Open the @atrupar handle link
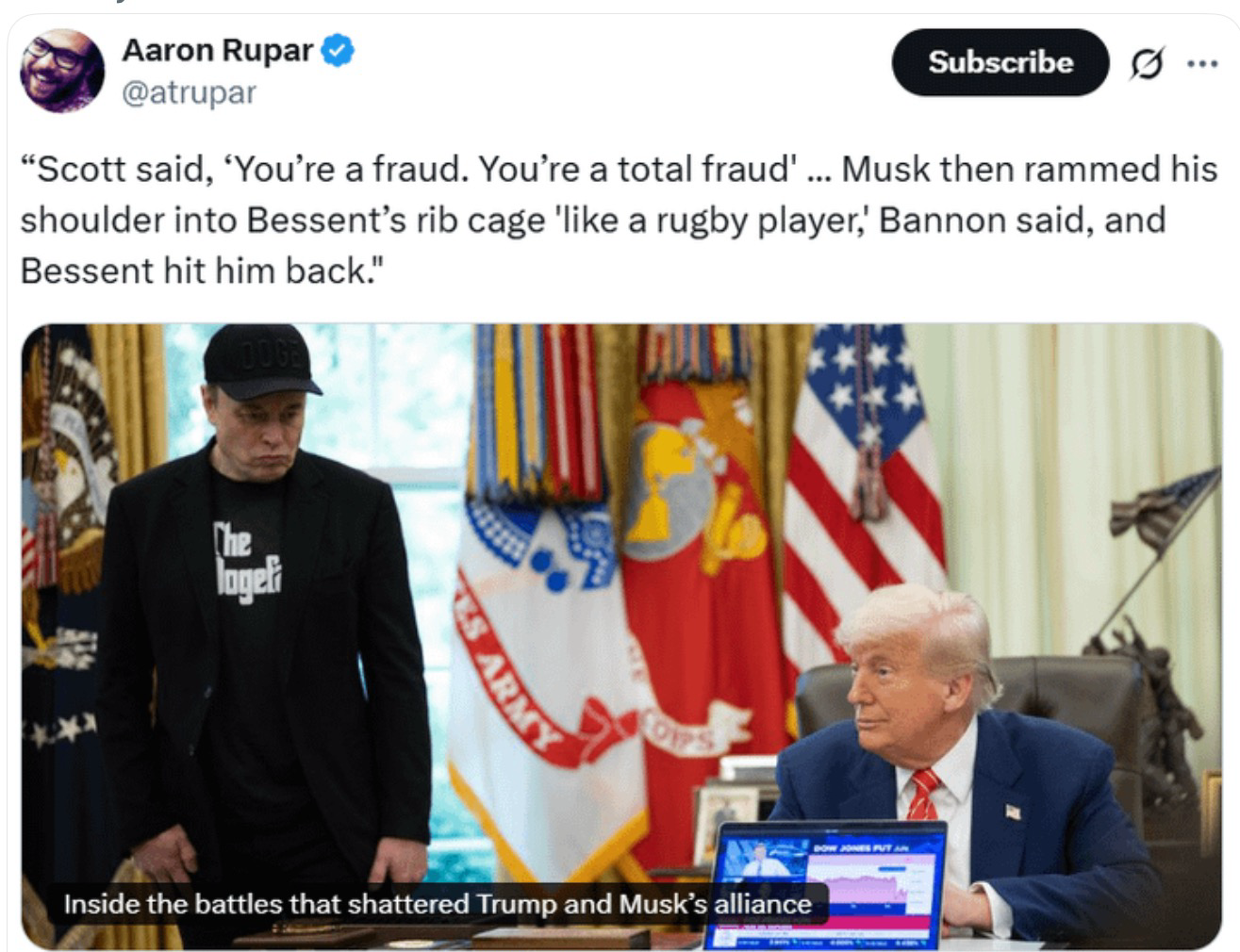The height and width of the screenshot is (952, 1240). tap(190, 92)
